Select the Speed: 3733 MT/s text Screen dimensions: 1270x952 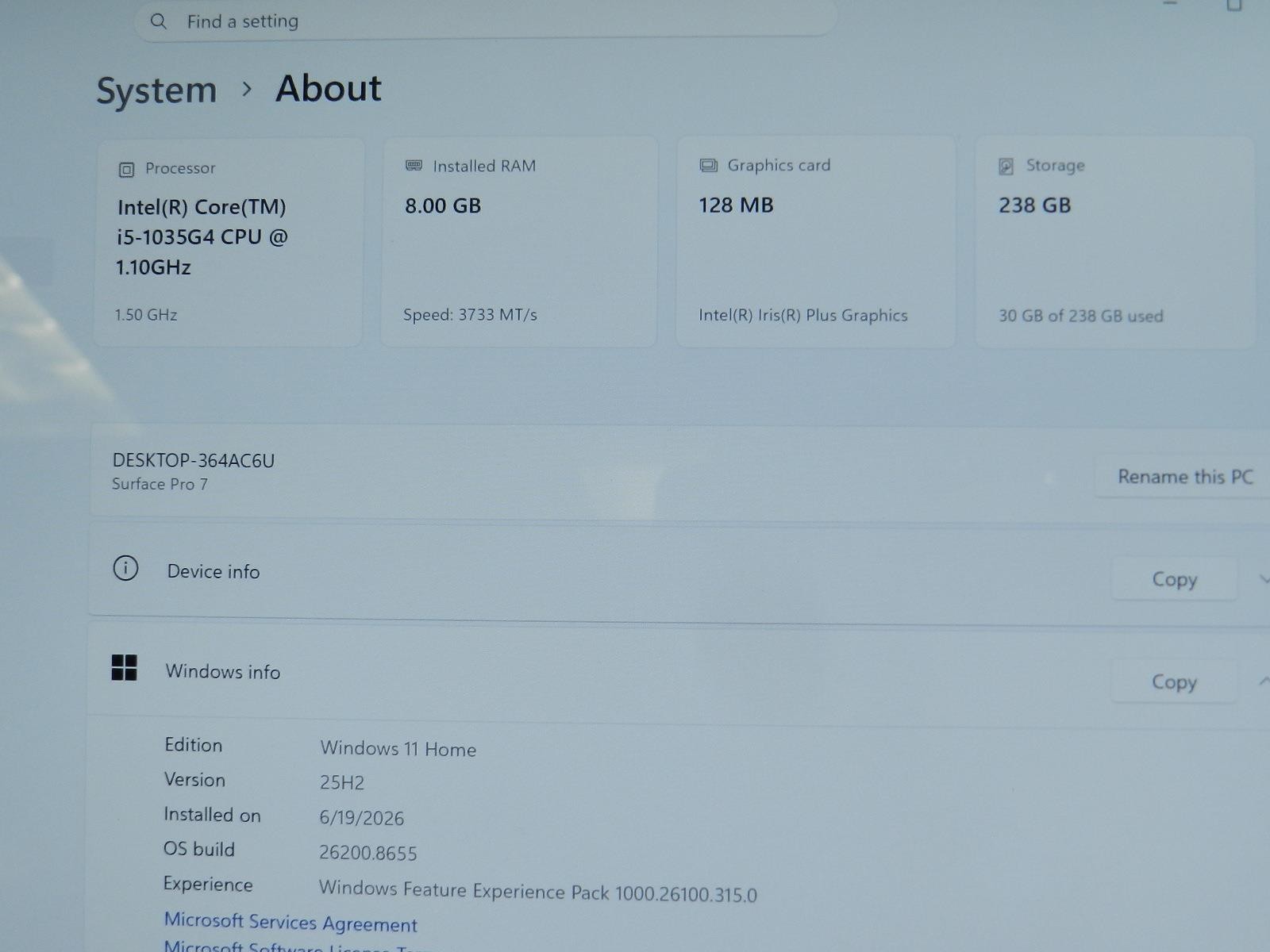coord(470,315)
